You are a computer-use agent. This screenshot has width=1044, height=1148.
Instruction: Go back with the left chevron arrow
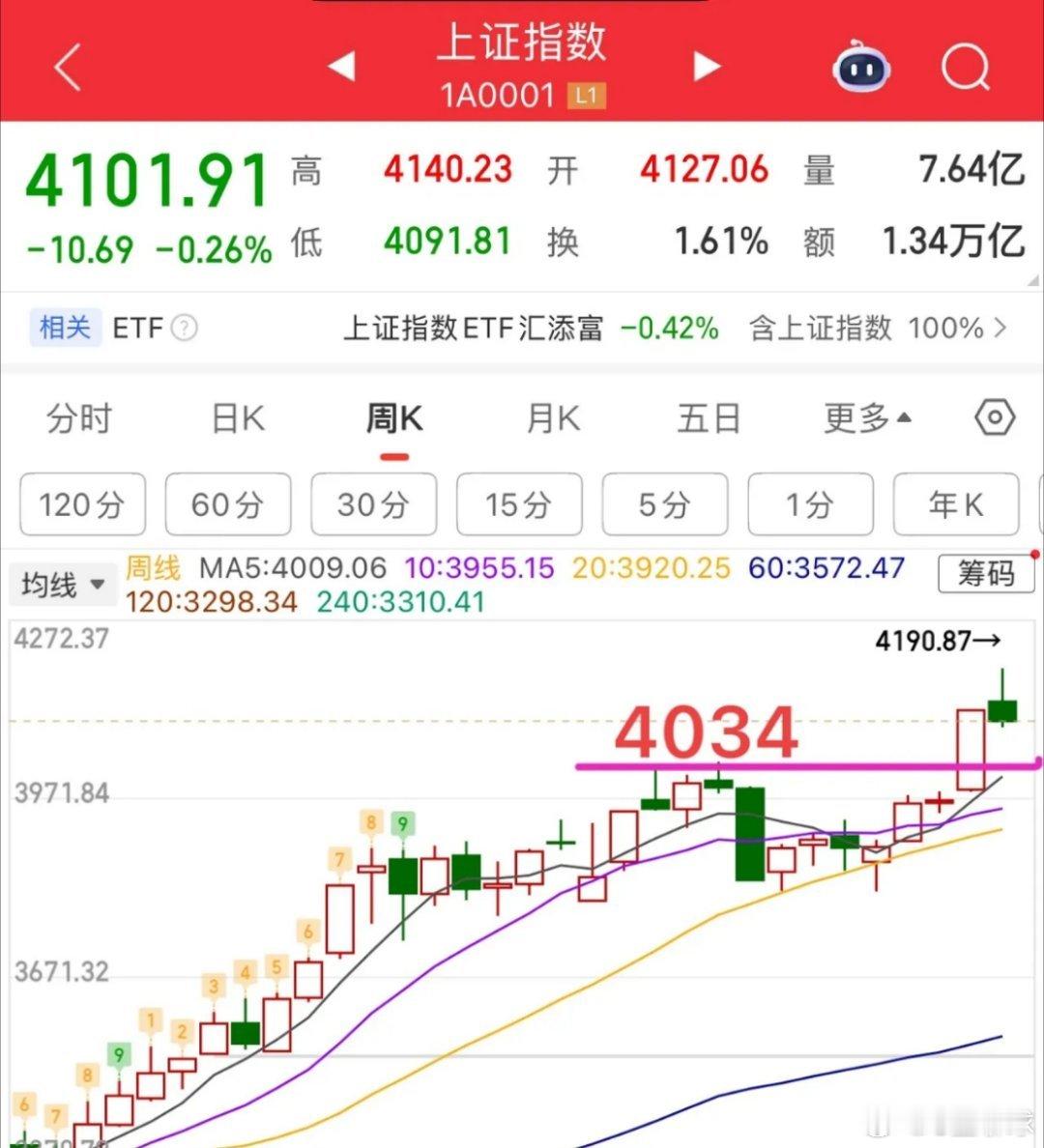point(68,67)
